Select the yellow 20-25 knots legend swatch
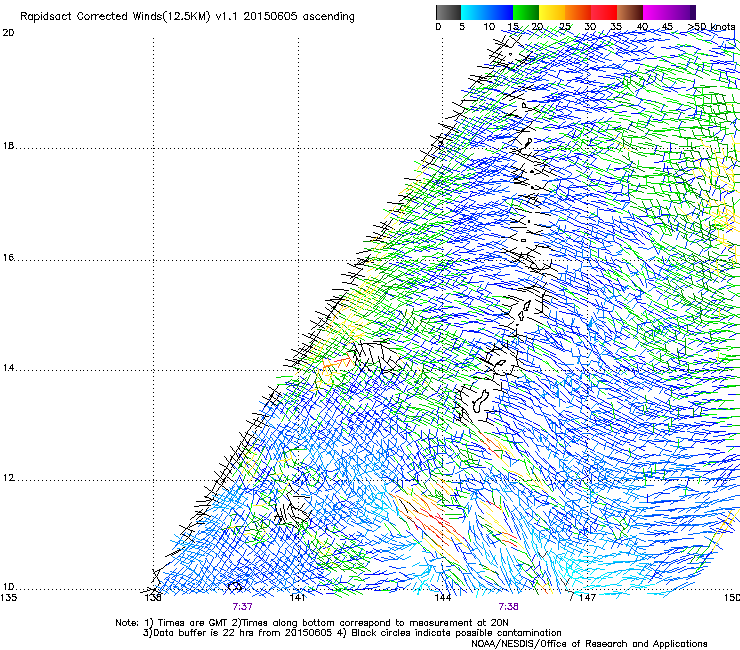 tap(552, 12)
